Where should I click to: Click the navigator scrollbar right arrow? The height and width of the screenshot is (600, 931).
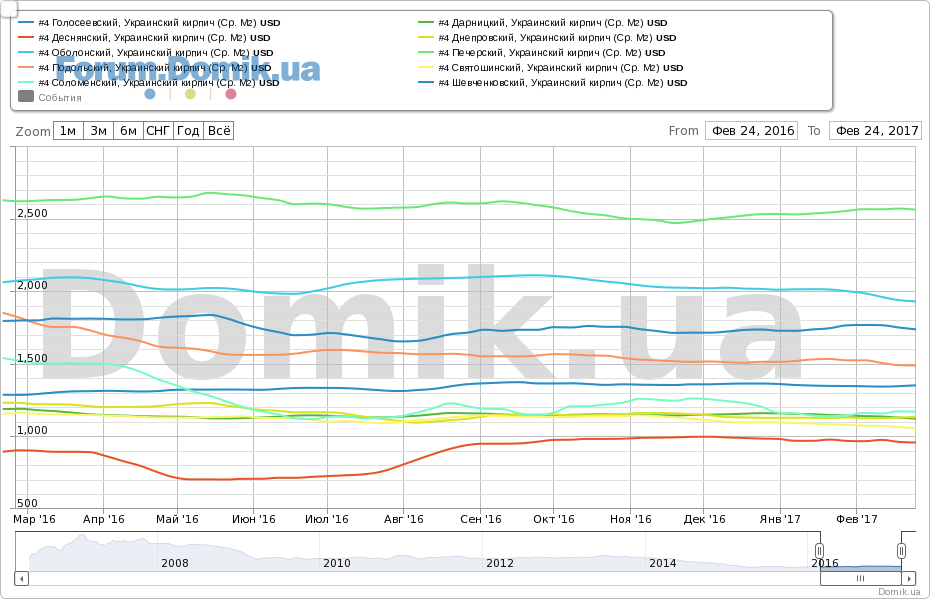pyautogui.click(x=908, y=578)
